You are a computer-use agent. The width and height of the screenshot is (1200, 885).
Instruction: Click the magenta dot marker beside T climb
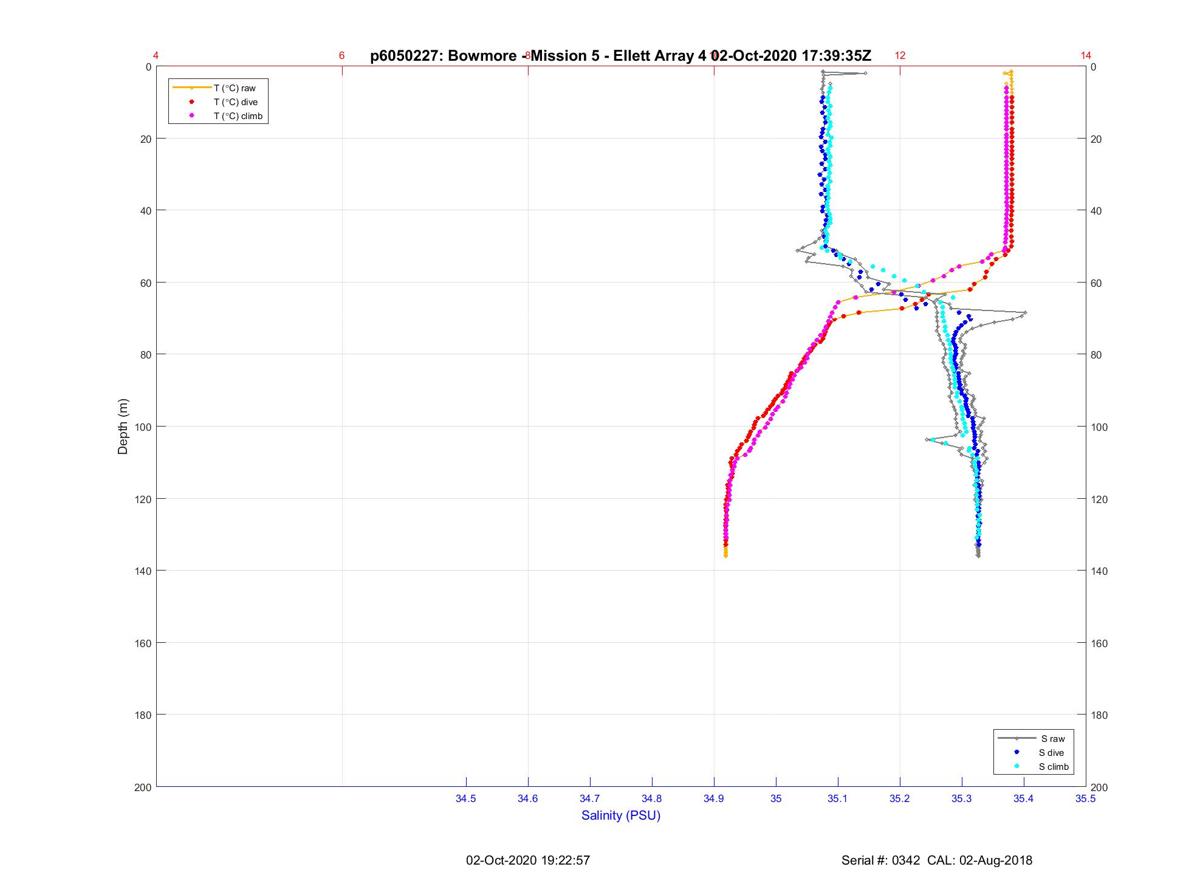[190, 116]
